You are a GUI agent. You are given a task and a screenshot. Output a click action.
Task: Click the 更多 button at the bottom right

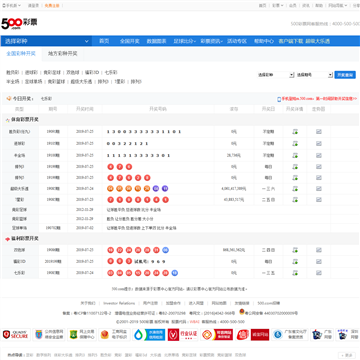click(347, 355)
